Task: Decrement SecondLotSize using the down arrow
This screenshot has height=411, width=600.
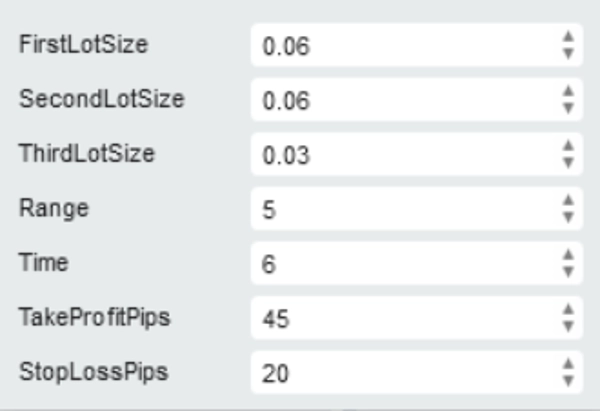Action: click(568, 108)
